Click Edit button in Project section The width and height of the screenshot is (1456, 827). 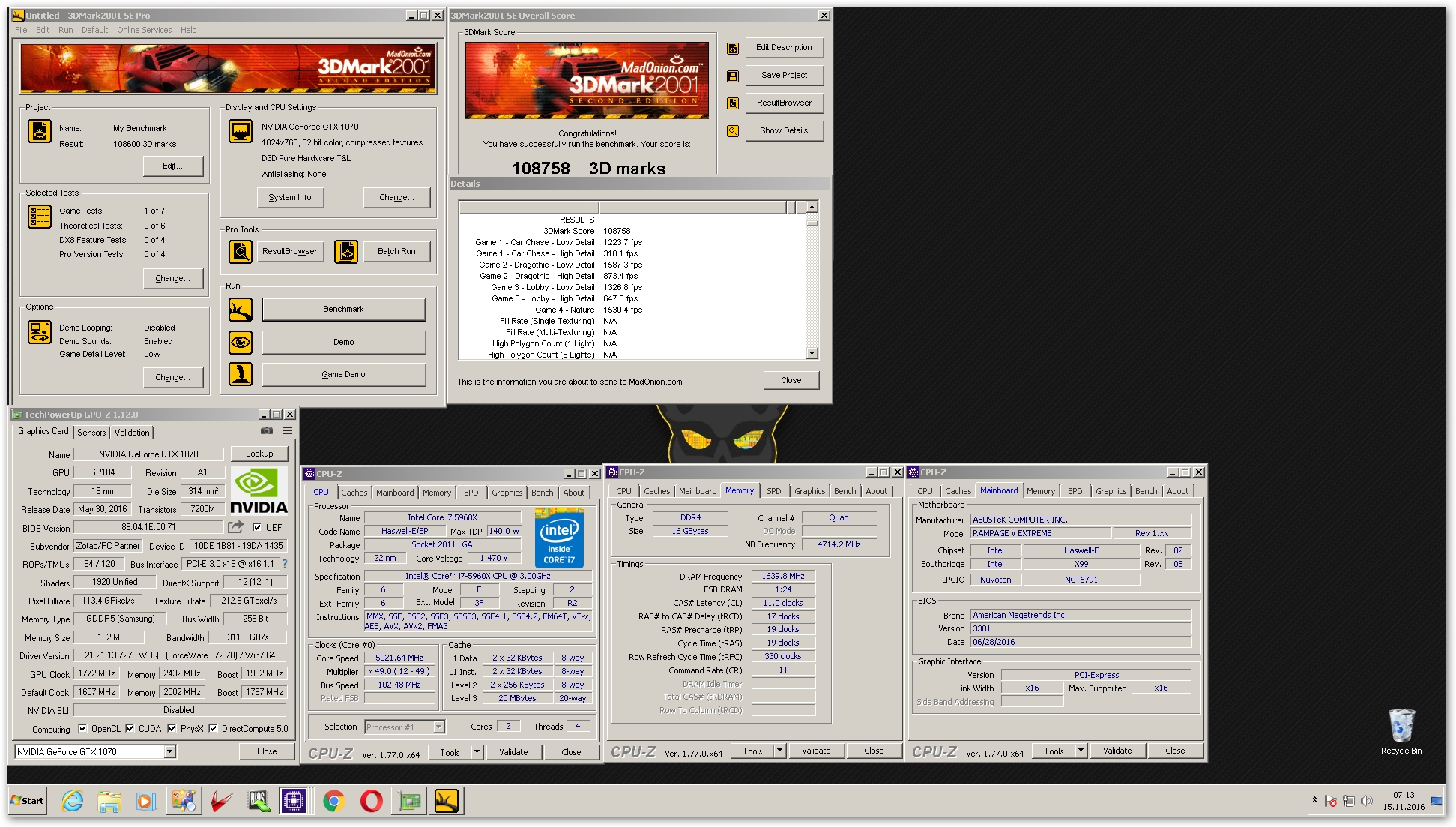173,166
